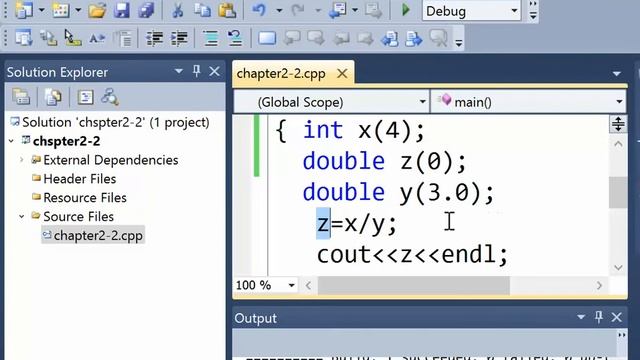The height and width of the screenshot is (360, 640).
Task: Cut selection with the scissors icon
Action: [x=178, y=10]
